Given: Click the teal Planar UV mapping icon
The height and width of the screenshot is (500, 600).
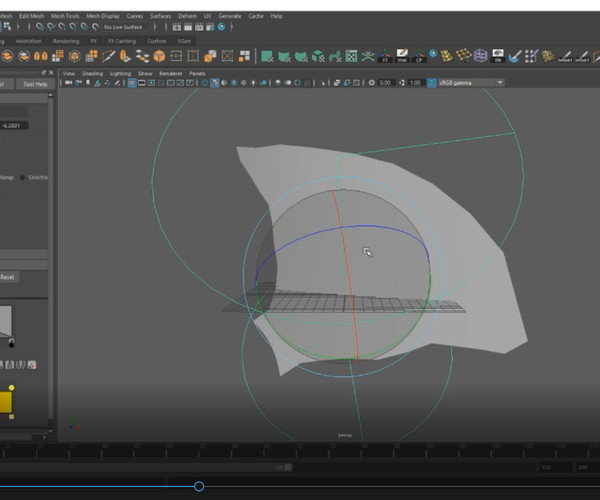Looking at the screenshot, I should tap(267, 56).
